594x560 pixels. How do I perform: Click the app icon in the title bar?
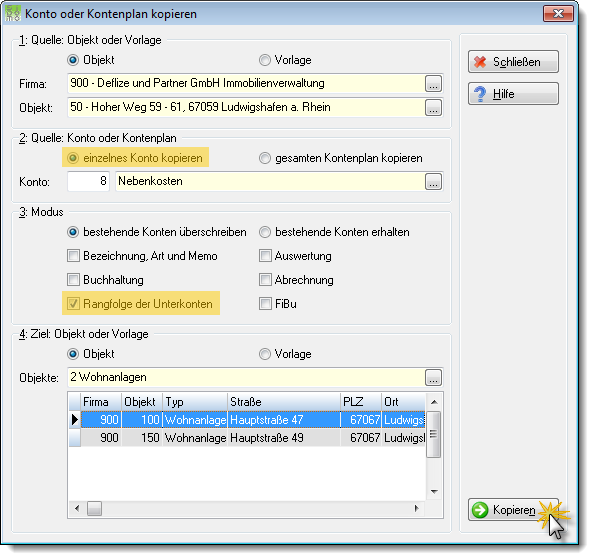click(x=13, y=13)
